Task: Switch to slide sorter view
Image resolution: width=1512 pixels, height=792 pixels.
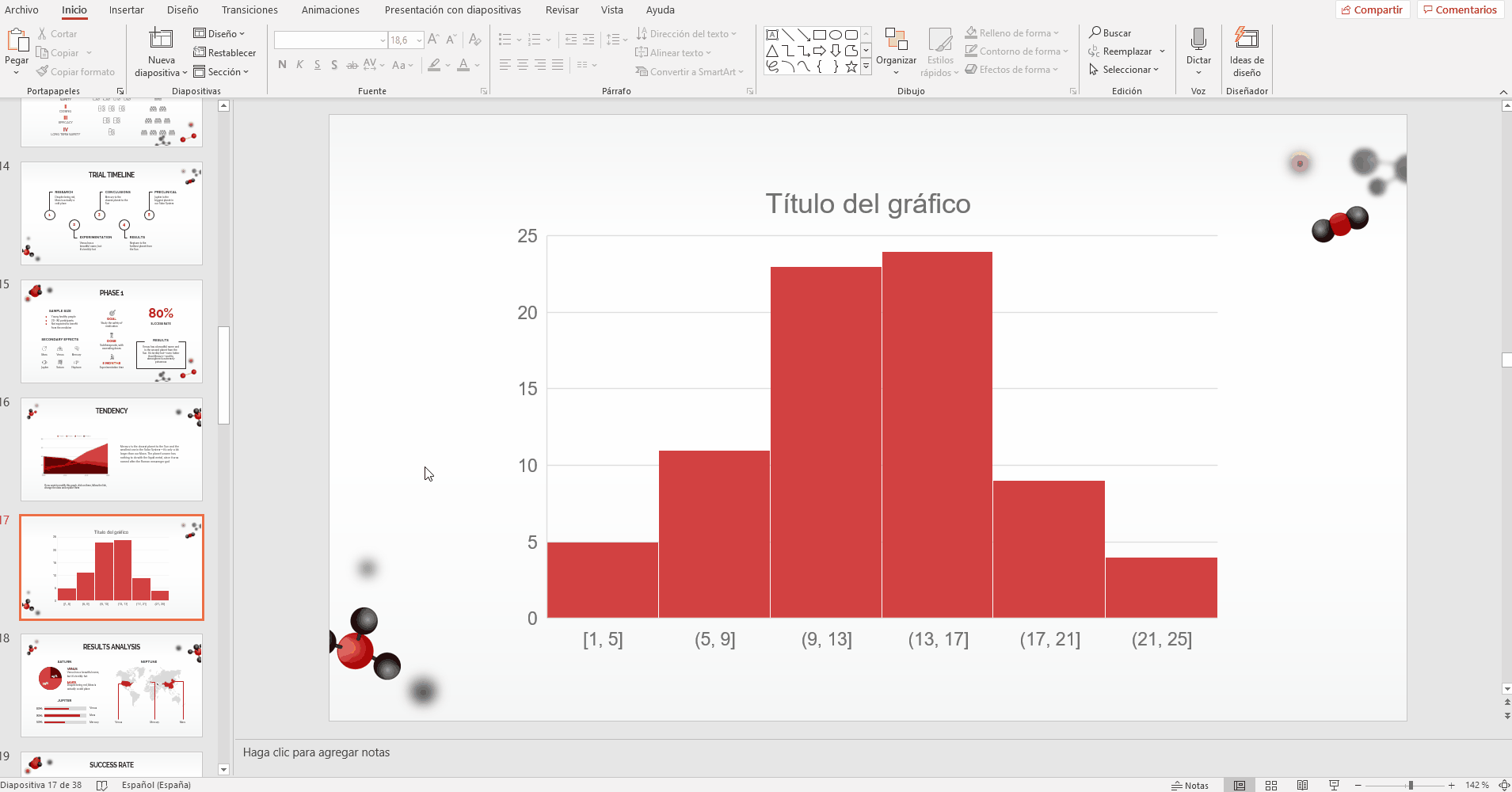Action: coord(1271,785)
